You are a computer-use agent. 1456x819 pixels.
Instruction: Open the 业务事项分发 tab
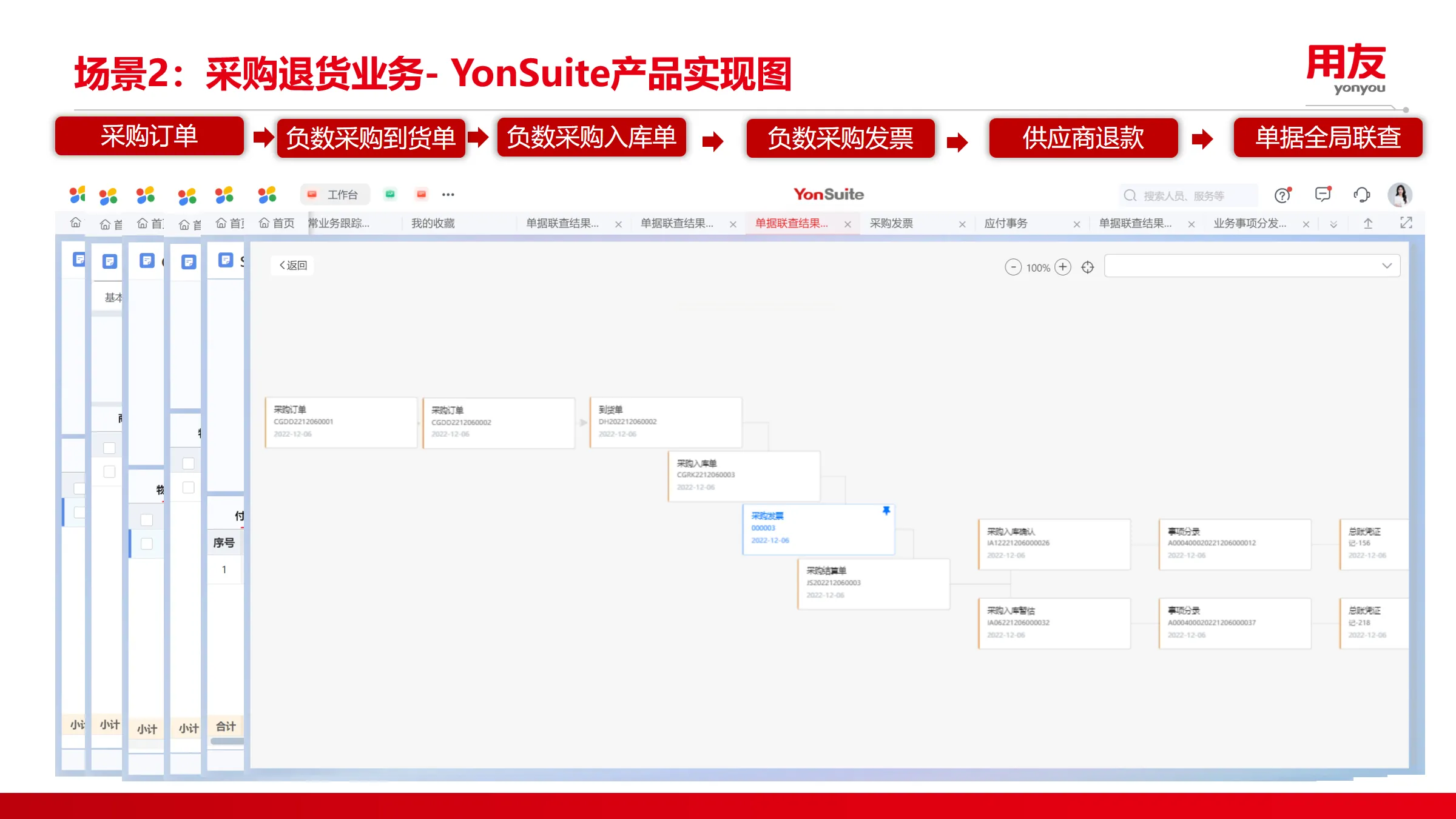click(x=1250, y=223)
